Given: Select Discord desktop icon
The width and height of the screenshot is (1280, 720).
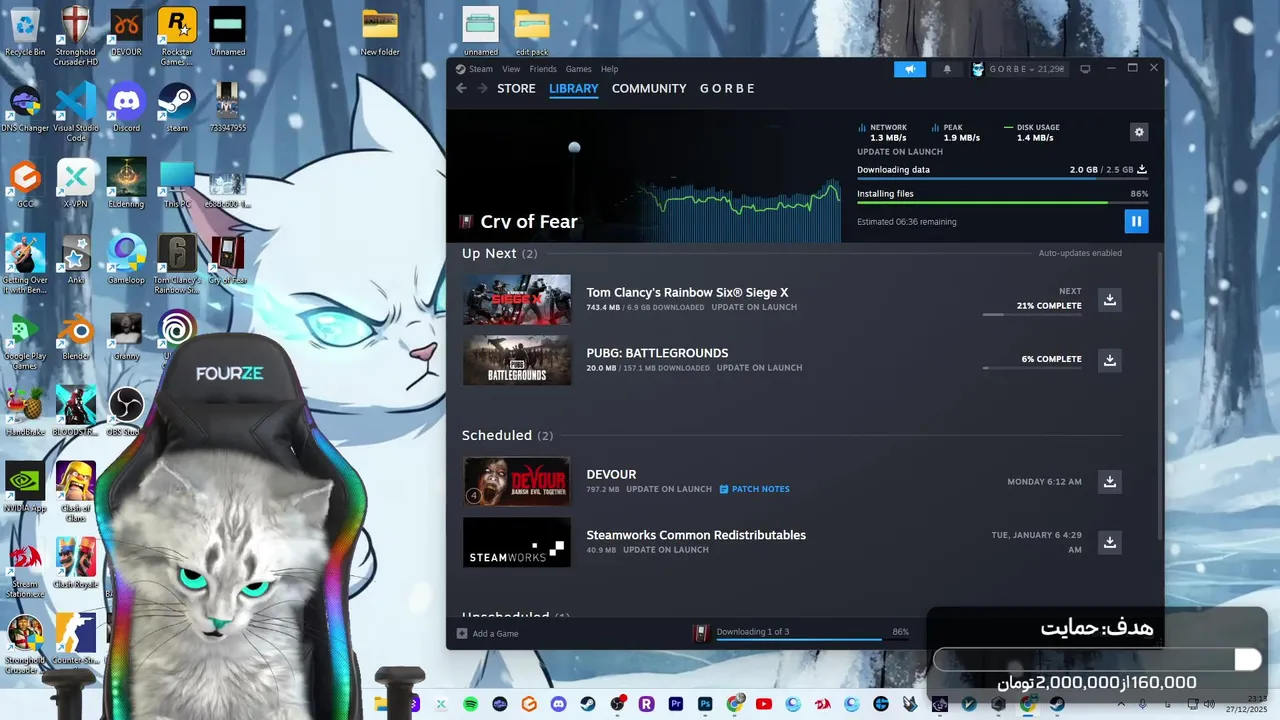Looking at the screenshot, I should click(126, 109).
